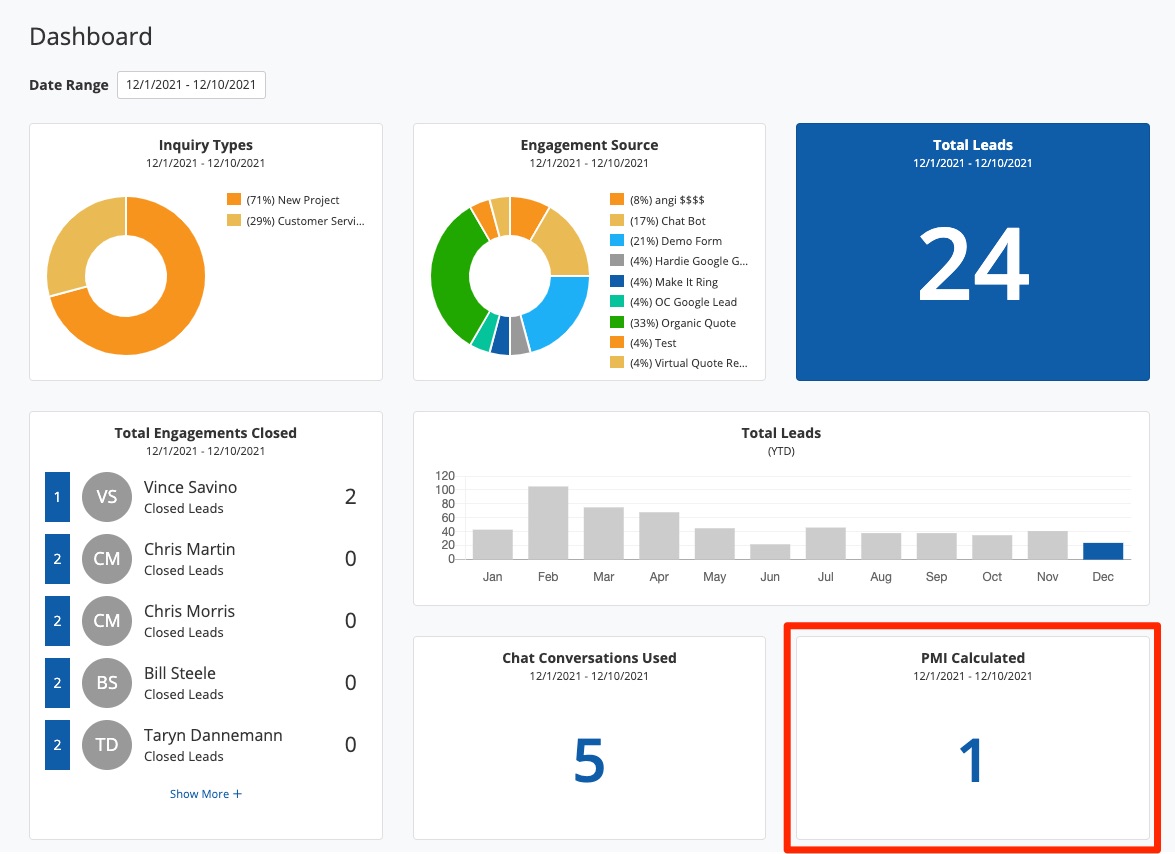This screenshot has height=854, width=1175.
Task: Click the Chat Bot legend swatch
Action: point(617,221)
